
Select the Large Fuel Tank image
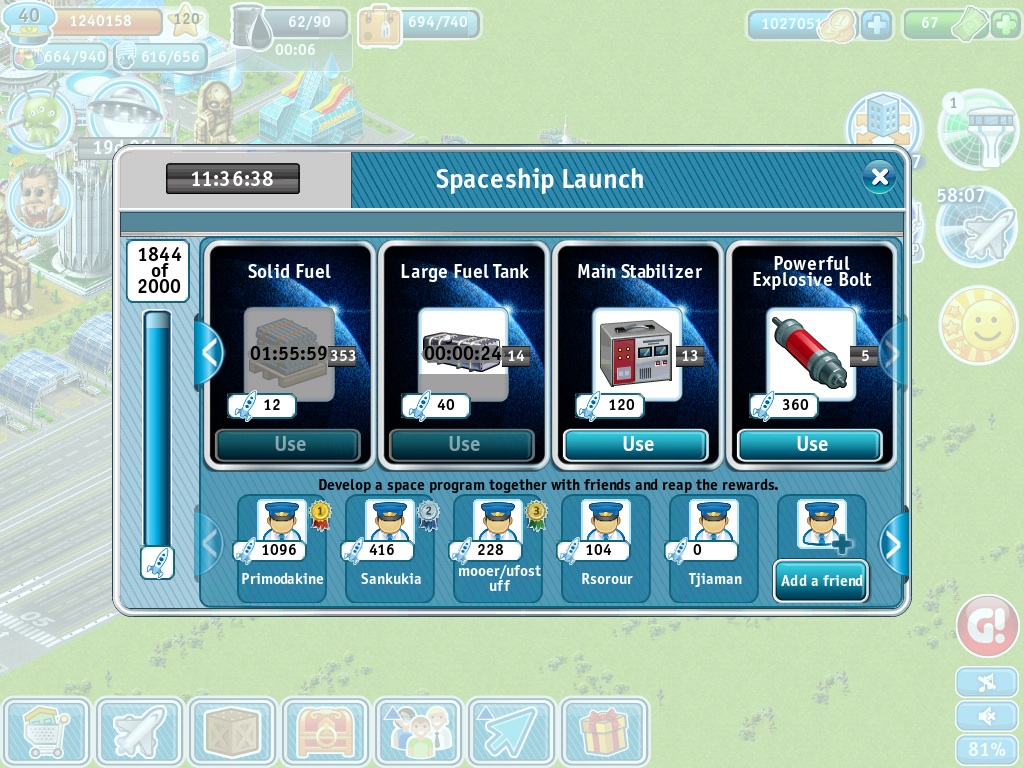(463, 354)
